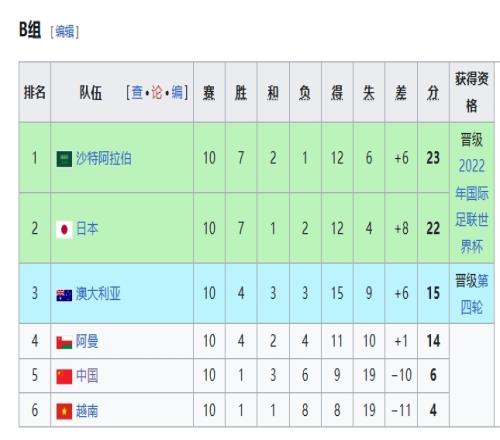The width and height of the screenshot is (500, 440).
Task: Click the Oman flag icon
Action: click(x=64, y=343)
